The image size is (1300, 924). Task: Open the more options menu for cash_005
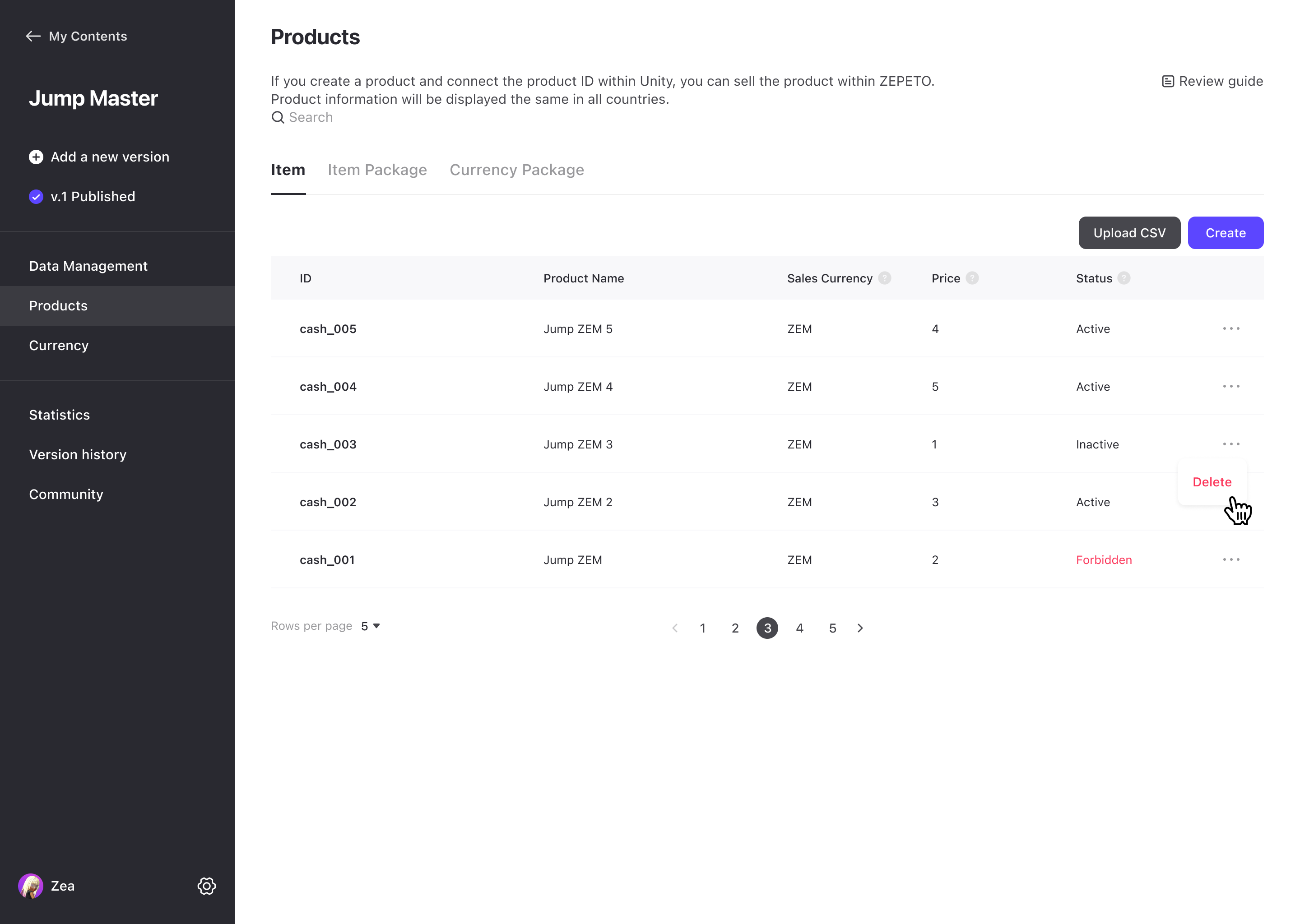tap(1230, 329)
